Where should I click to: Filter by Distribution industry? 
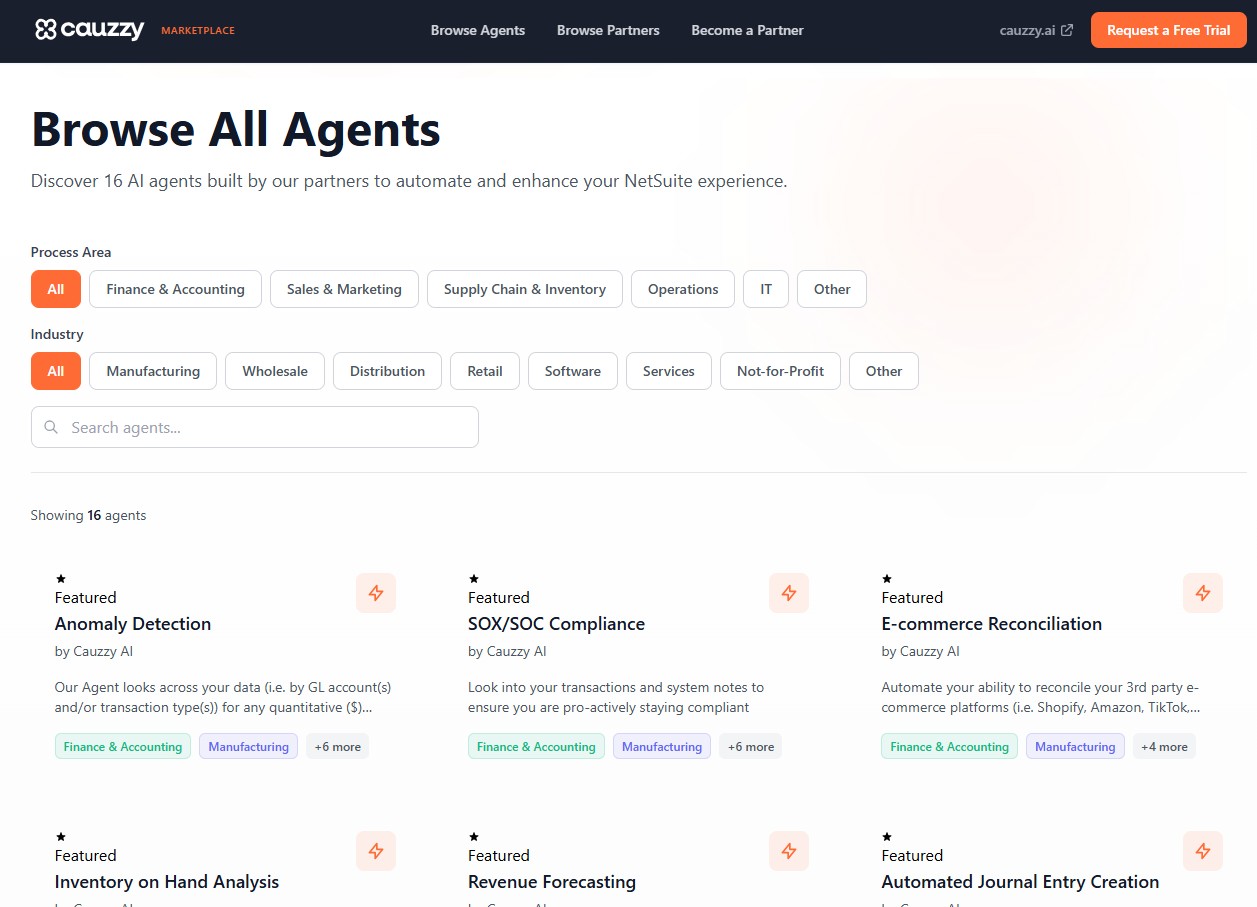[x=387, y=371]
